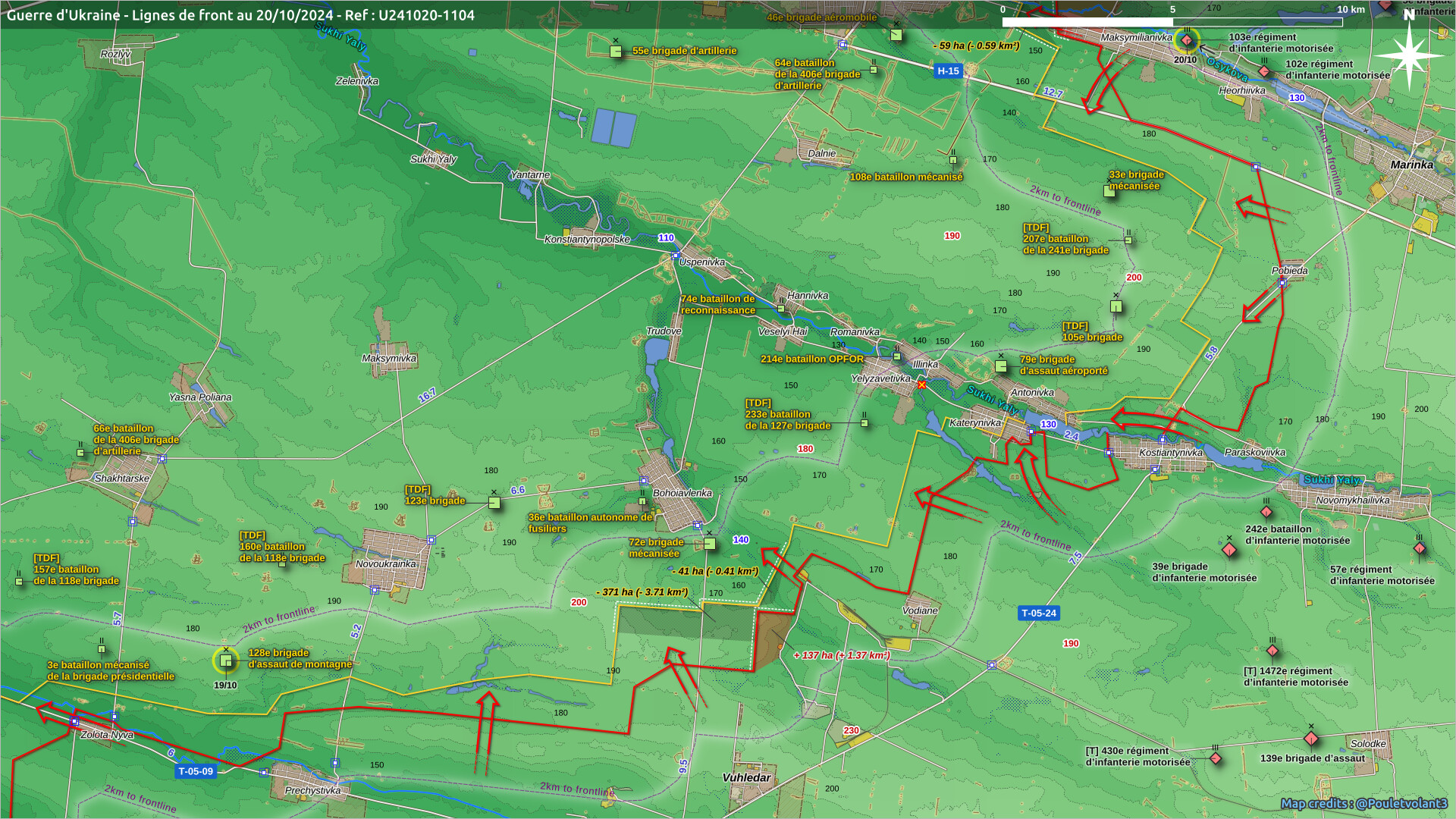This screenshot has width=1456, height=819.
Task: Click the Marinka town label
Action: [x=1411, y=165]
